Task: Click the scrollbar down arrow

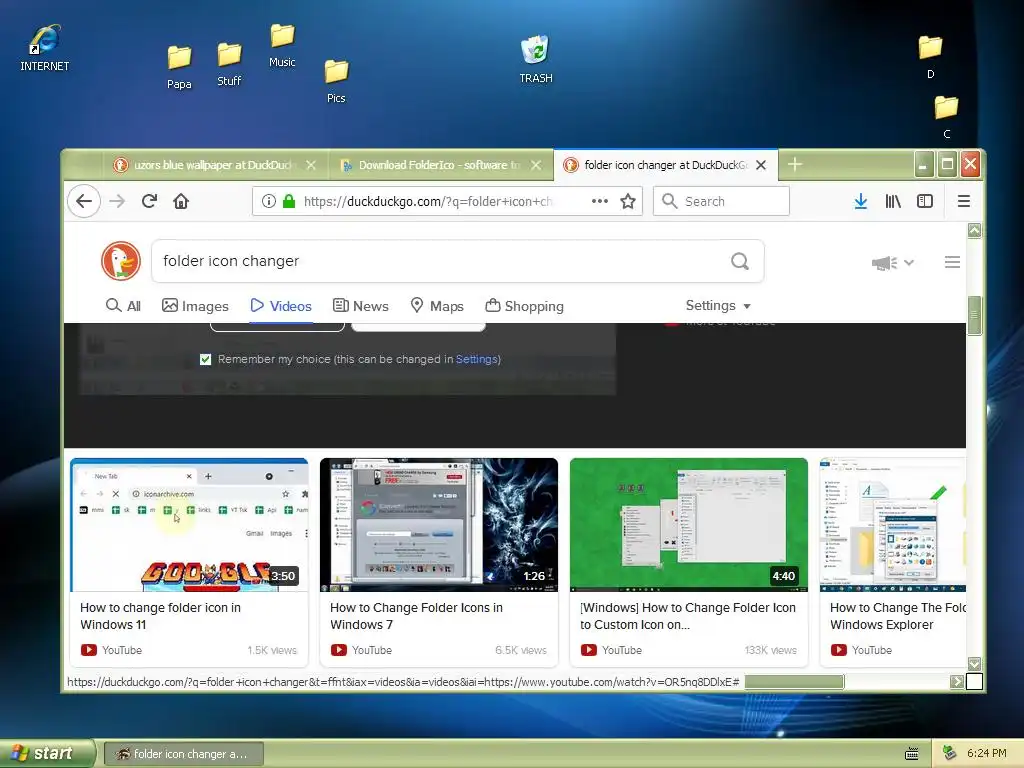Action: click(974, 664)
